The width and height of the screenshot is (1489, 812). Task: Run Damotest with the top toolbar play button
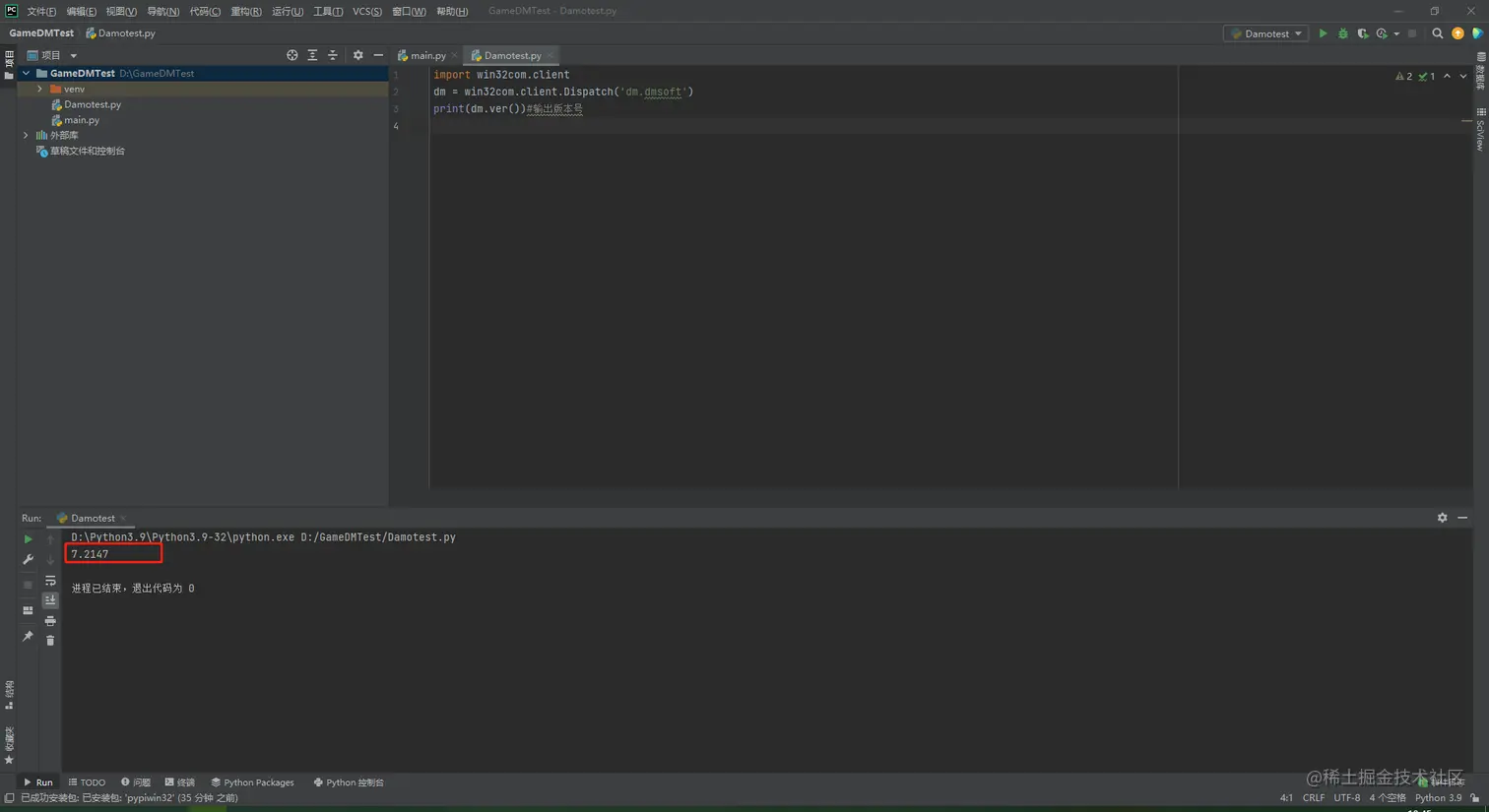point(1323,33)
